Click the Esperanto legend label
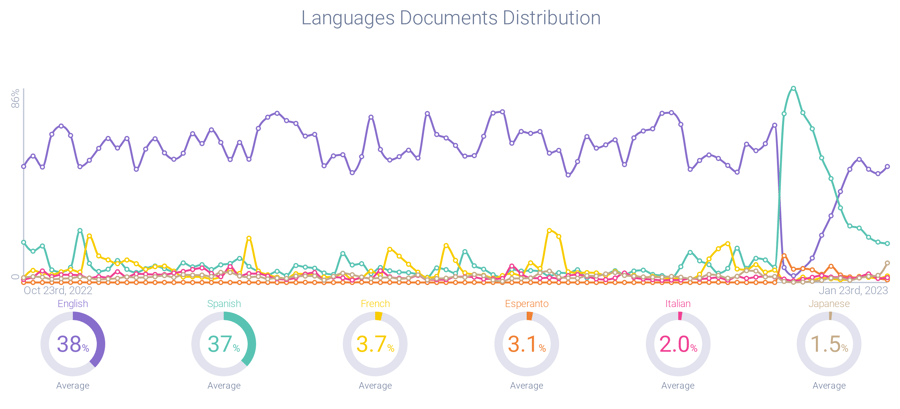The width and height of the screenshot is (900, 409). (526, 304)
